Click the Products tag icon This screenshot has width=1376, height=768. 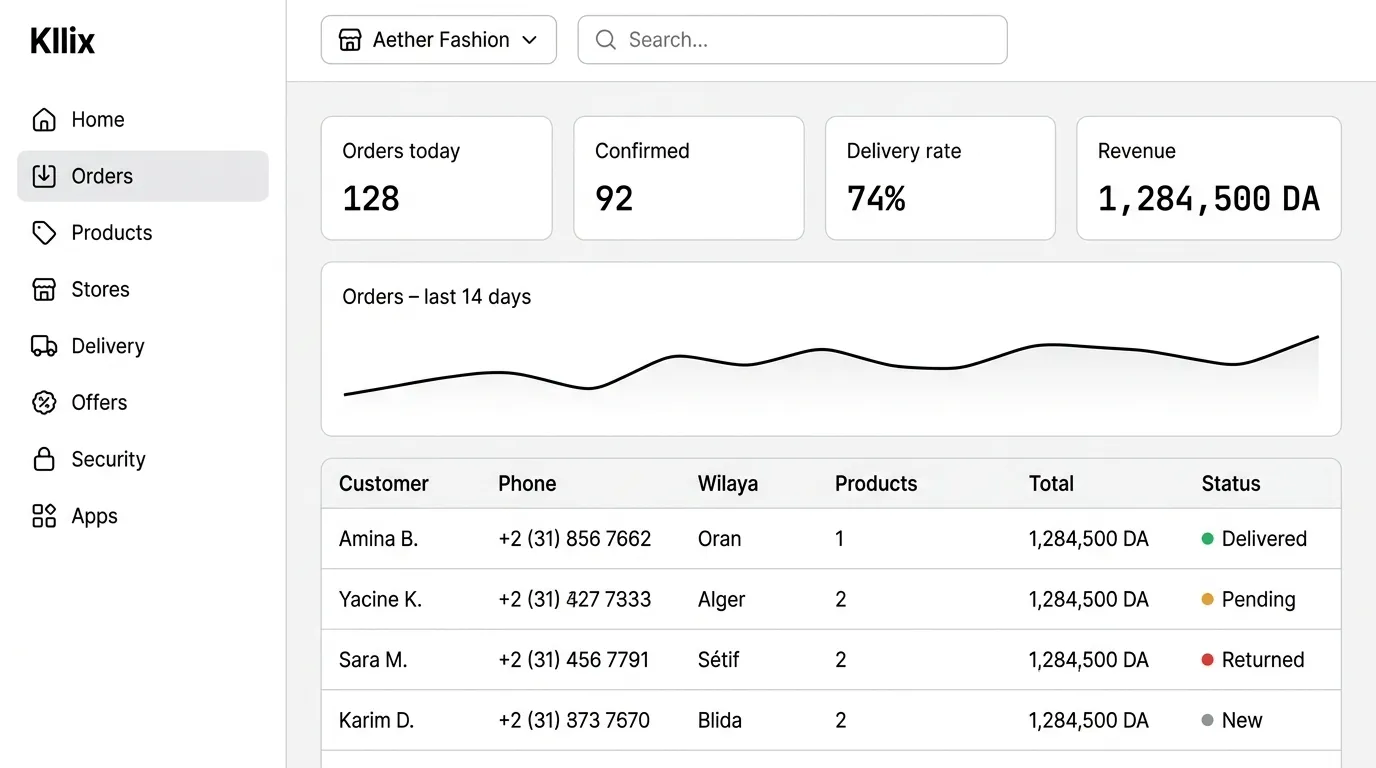44,233
